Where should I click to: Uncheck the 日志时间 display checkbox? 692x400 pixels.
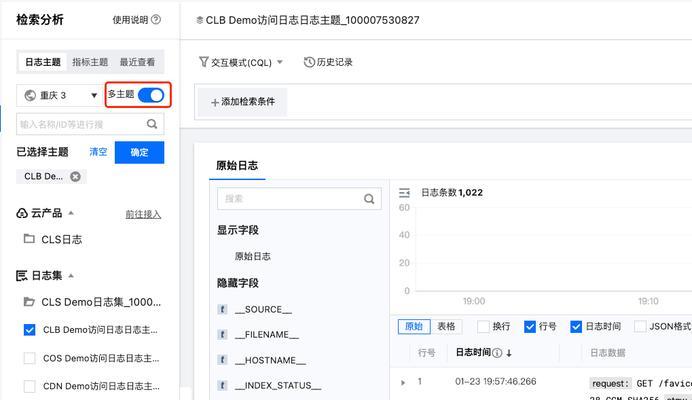point(576,327)
